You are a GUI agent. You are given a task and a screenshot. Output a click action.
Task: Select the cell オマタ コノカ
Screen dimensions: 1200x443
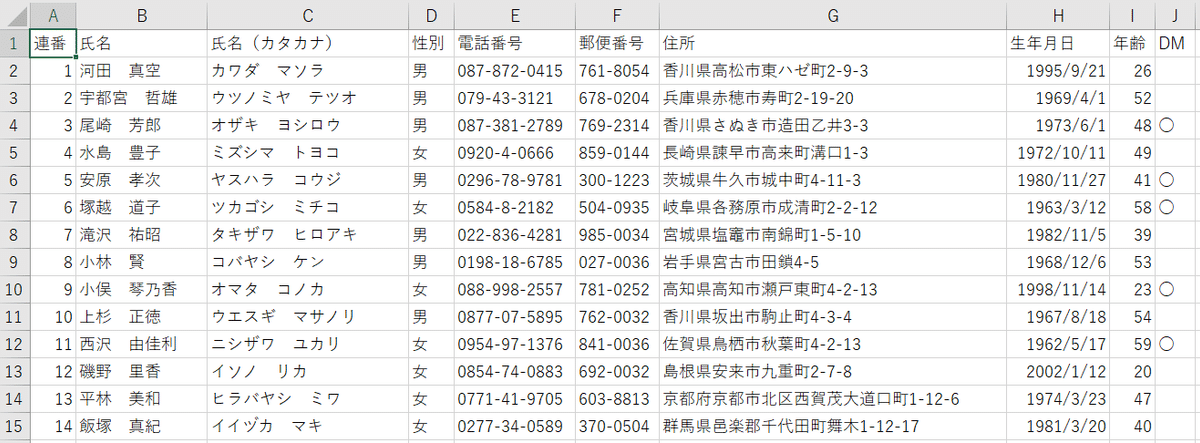(308, 289)
